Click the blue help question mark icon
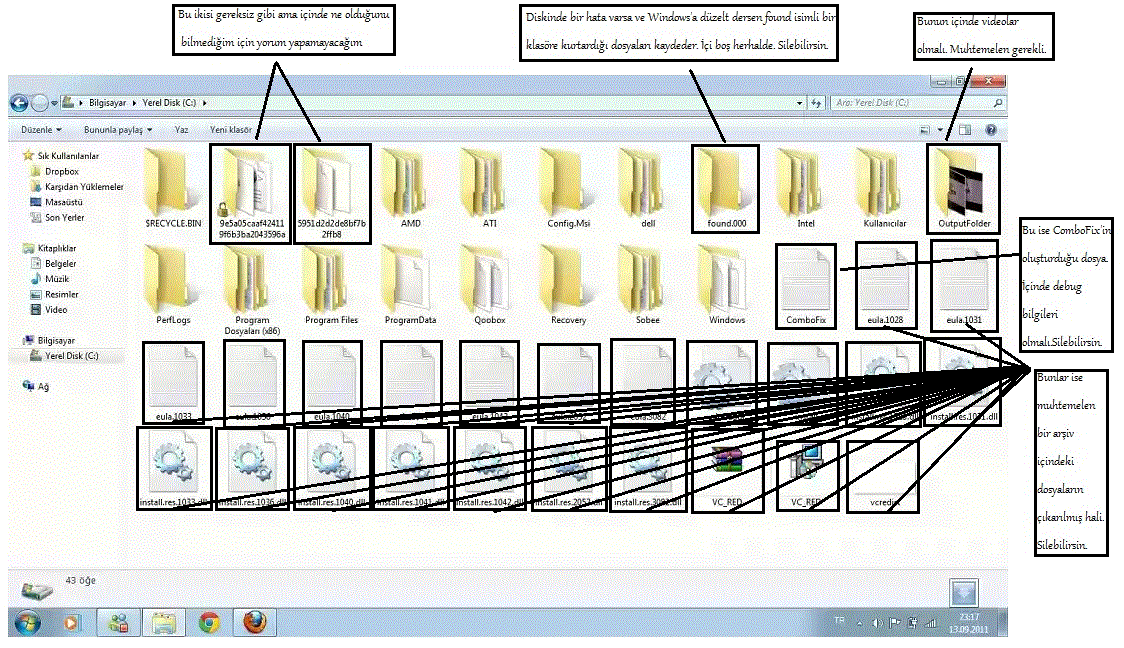This screenshot has width=1124, height=648. tap(991, 130)
